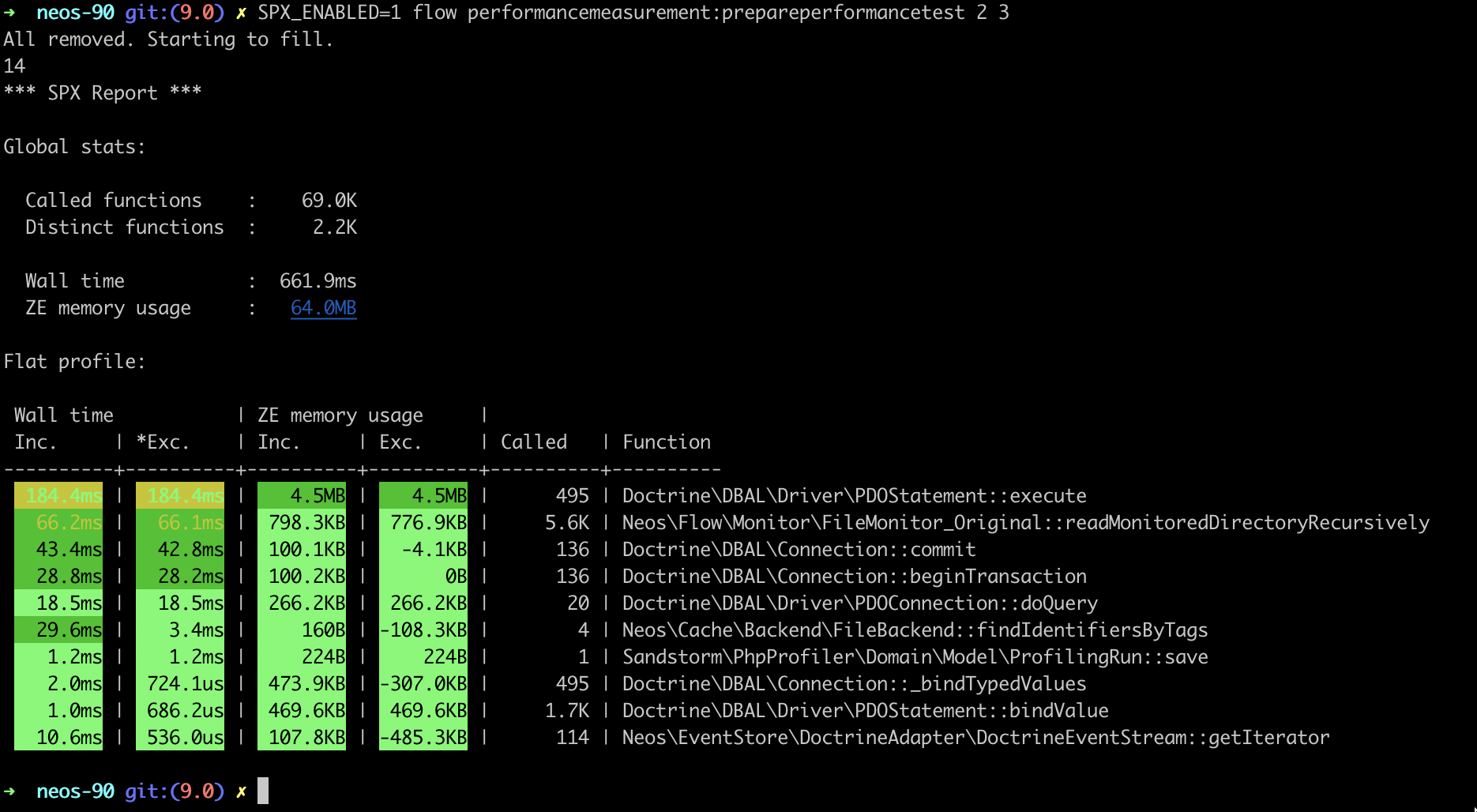Click the terminal cursor at bottom prompt
The image size is (1477, 812).
tap(263, 791)
